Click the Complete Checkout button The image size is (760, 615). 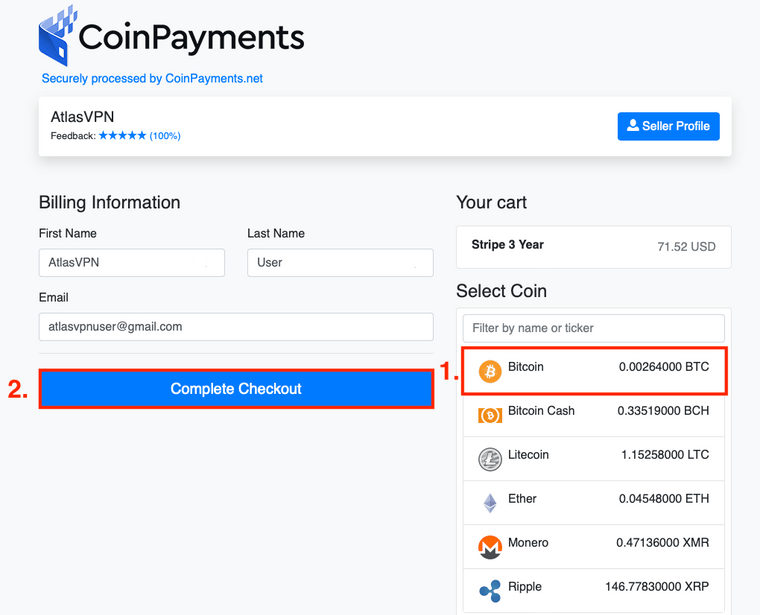[236, 389]
